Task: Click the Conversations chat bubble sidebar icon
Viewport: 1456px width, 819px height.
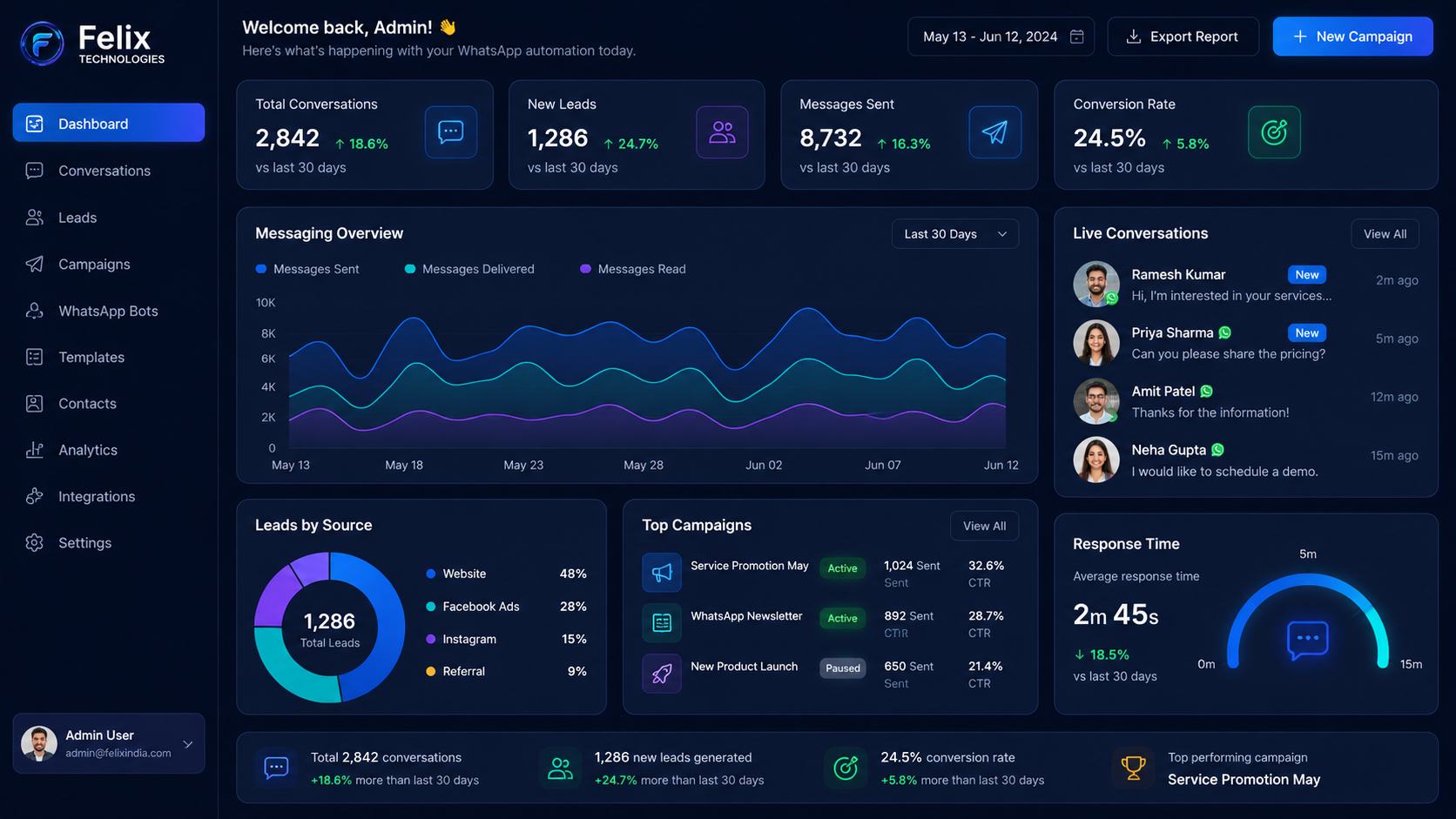Action: [35, 171]
